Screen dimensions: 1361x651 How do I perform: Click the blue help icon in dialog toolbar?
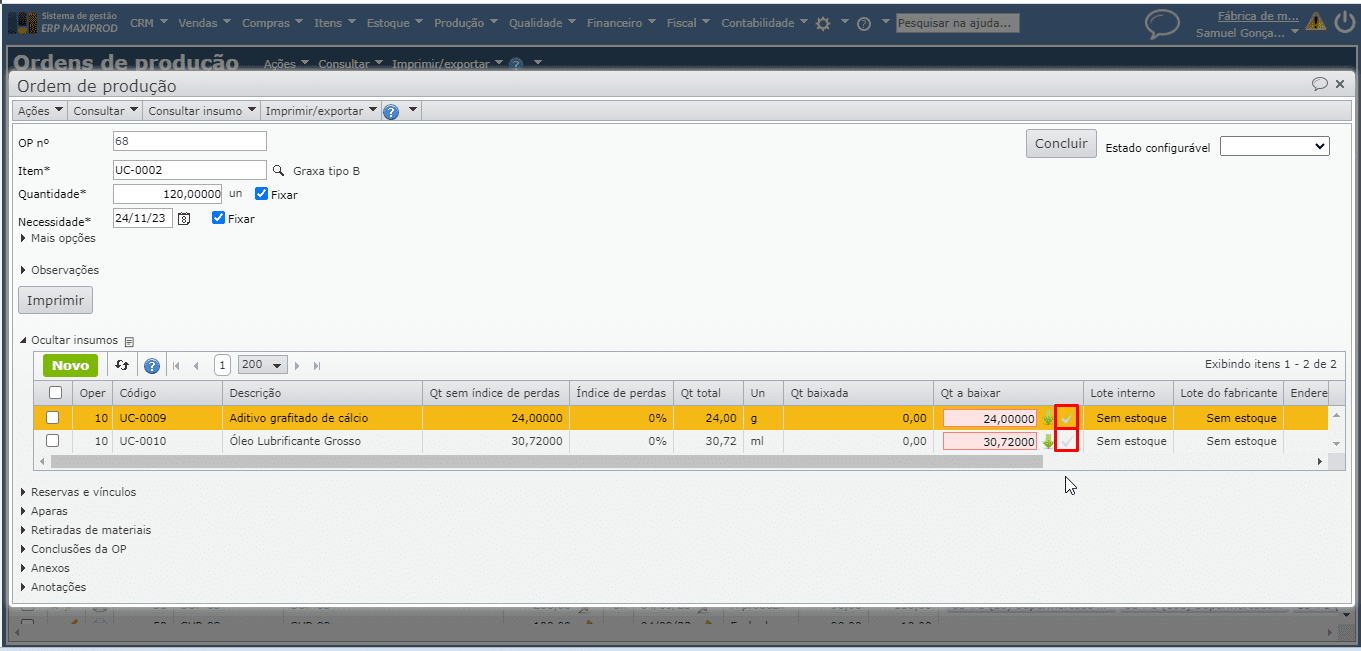391,111
